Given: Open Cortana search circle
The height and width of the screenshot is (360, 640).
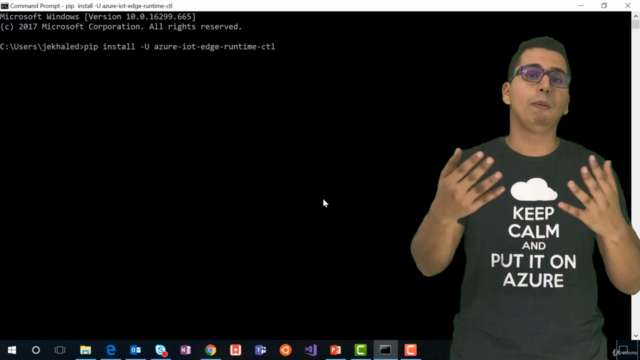Looking at the screenshot, I should coord(36,350).
